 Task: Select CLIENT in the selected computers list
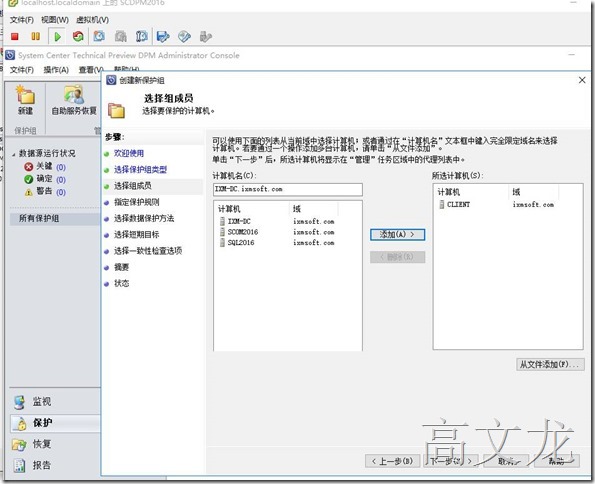[496, 205]
